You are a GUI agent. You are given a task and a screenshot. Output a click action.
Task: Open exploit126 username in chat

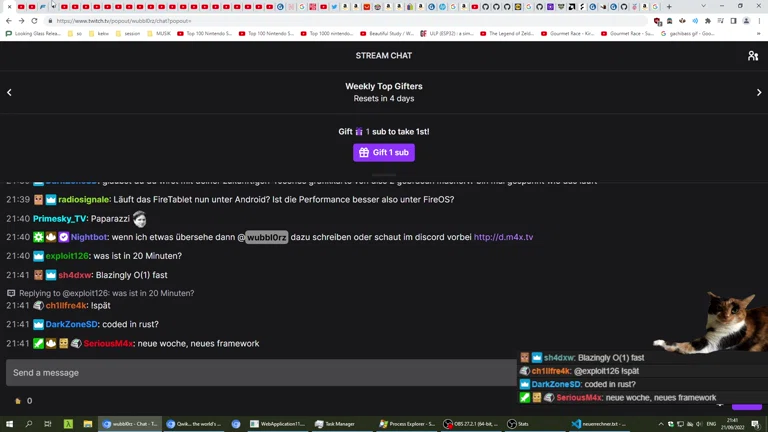pyautogui.click(x=67, y=256)
